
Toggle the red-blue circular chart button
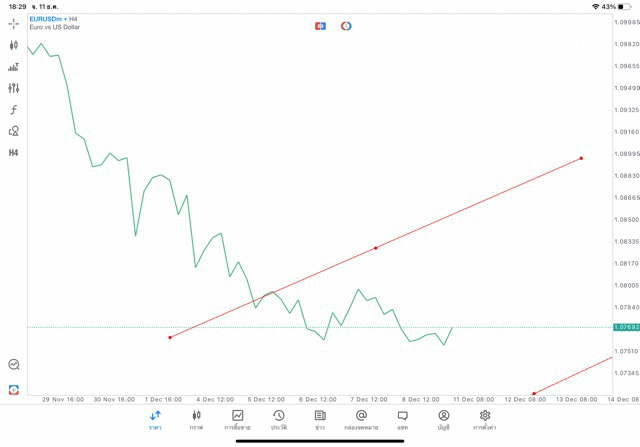click(346, 26)
